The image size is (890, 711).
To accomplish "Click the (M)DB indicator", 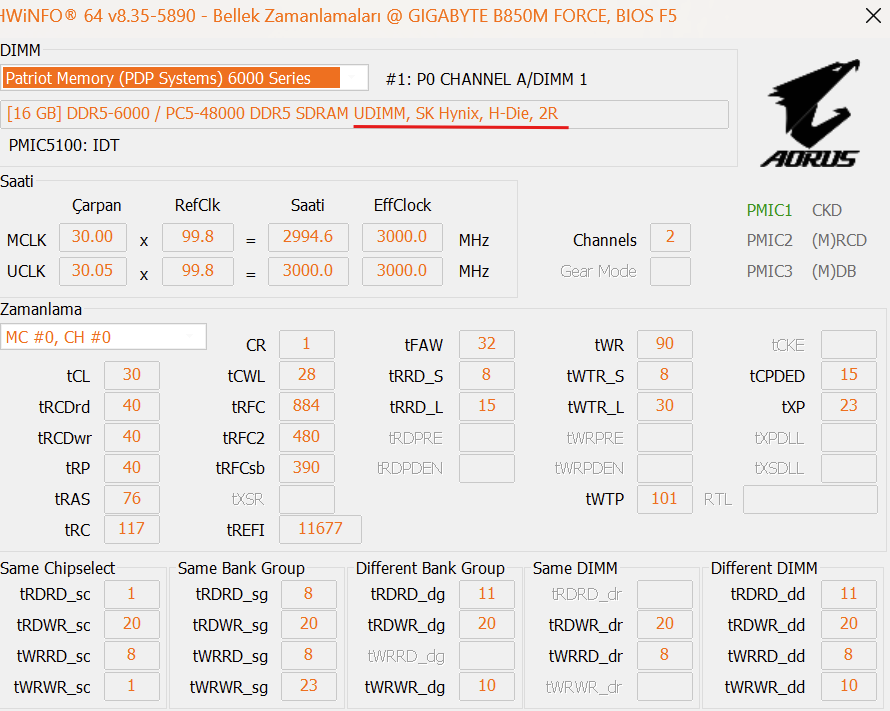I will point(834,271).
